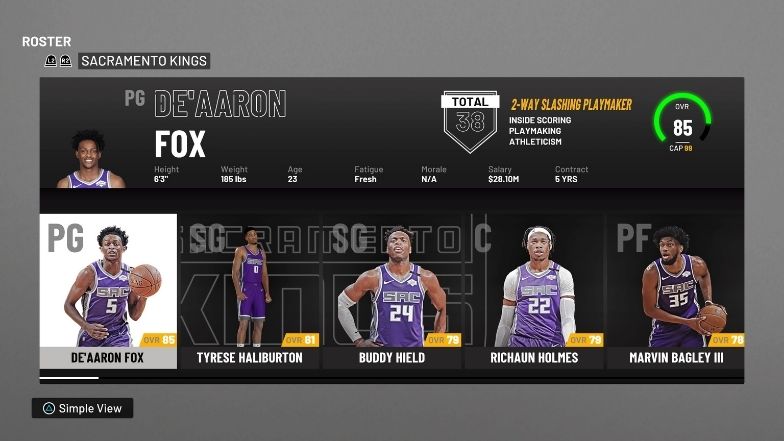Select the Tyrese Haliburton player card

pos(249,290)
